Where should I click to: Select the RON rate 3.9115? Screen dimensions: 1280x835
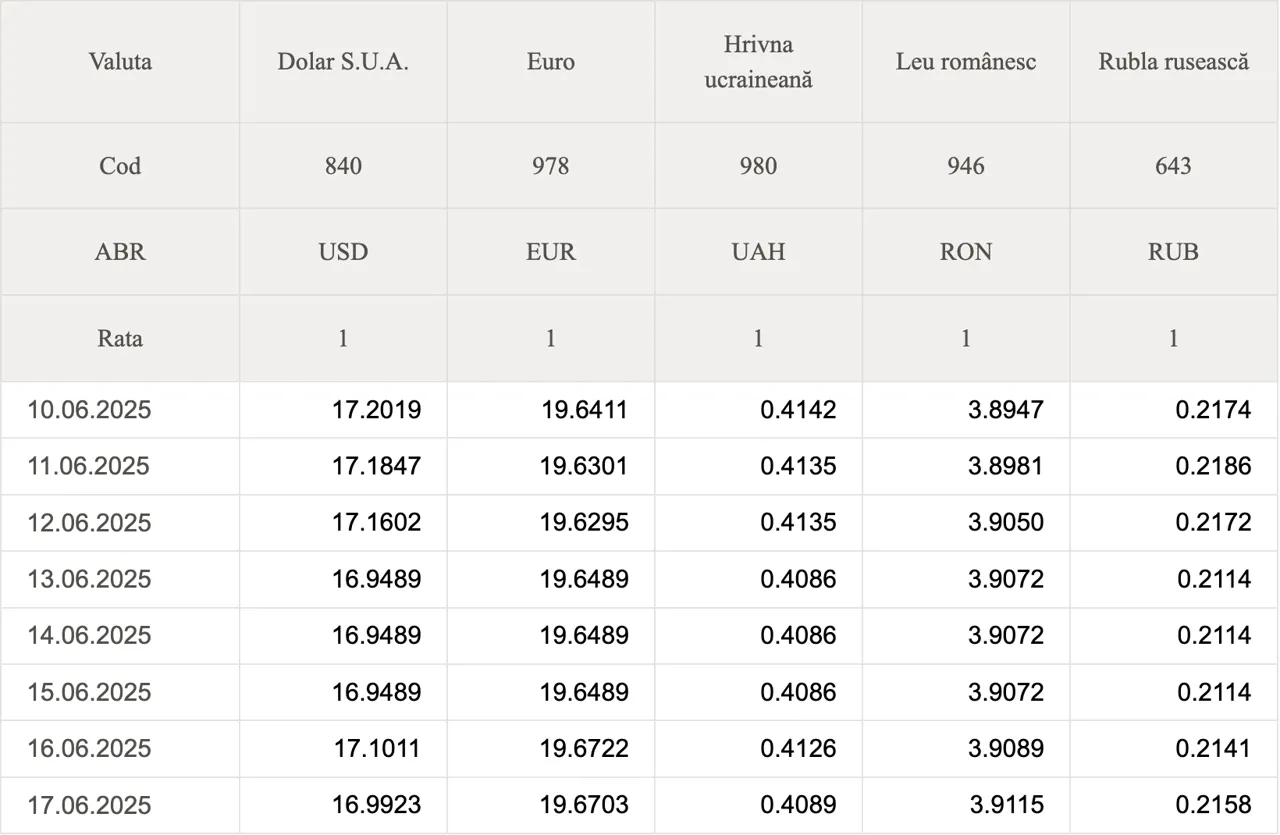click(1007, 805)
